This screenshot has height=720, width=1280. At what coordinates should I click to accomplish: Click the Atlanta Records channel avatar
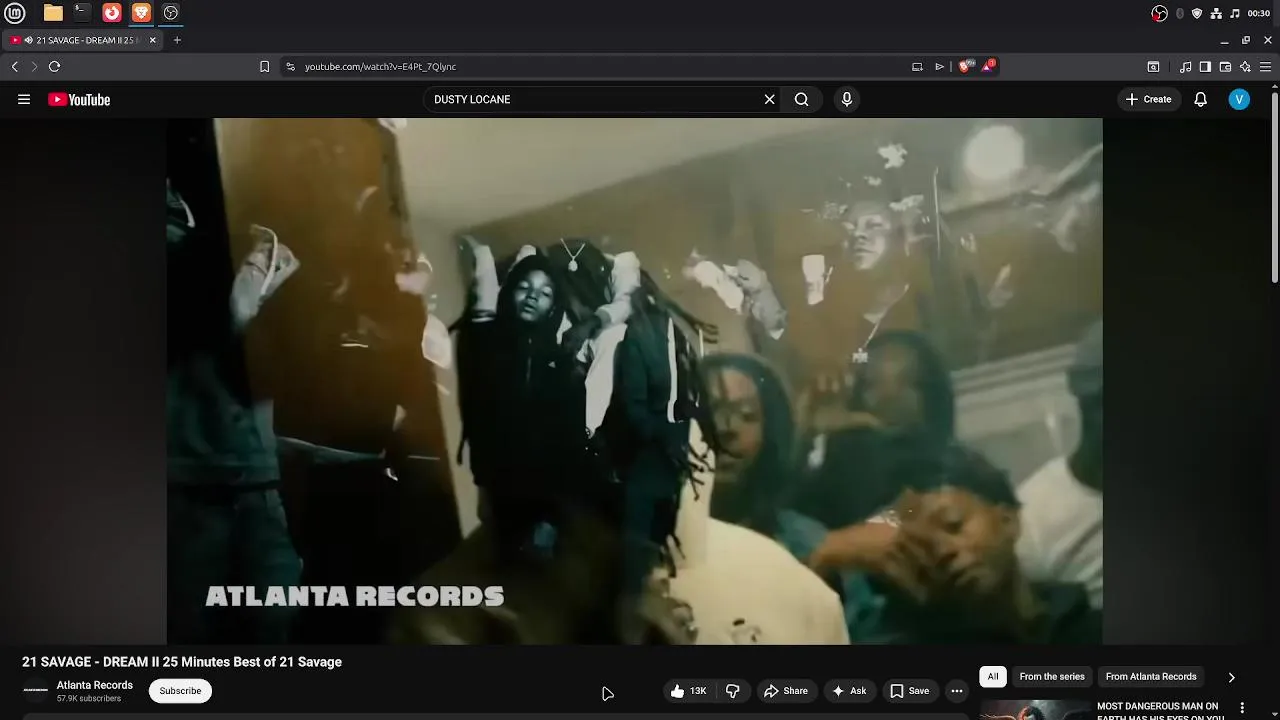35,691
